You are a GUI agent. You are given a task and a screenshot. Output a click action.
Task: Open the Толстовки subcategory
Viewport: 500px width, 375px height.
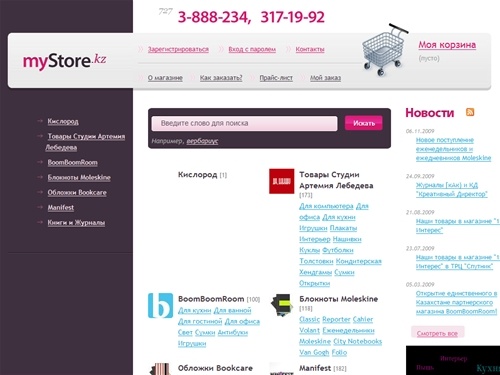[316, 261]
